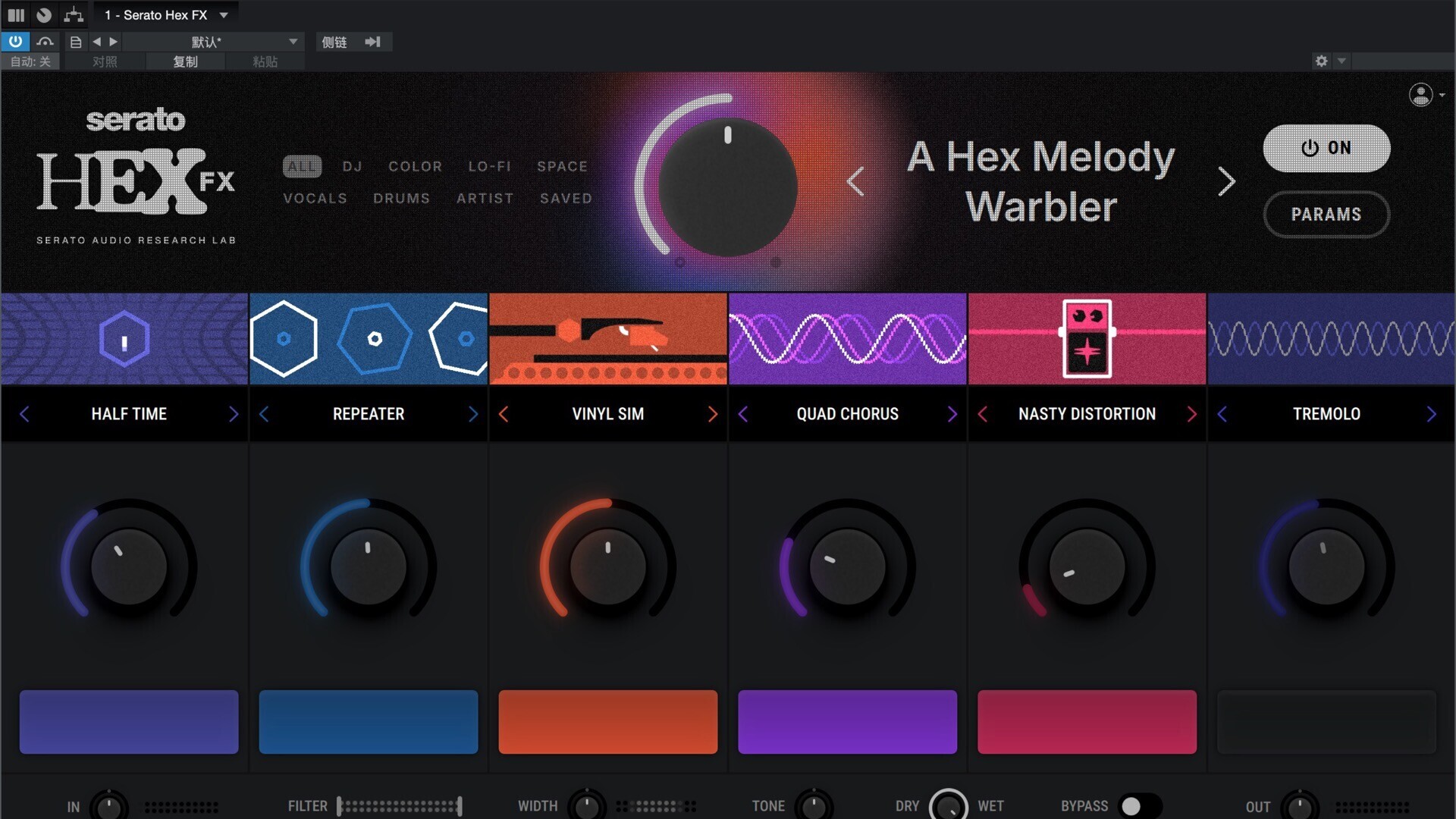1456x819 pixels.
Task: Switch TREMOLO slot to next effect
Action: pos(1431,414)
